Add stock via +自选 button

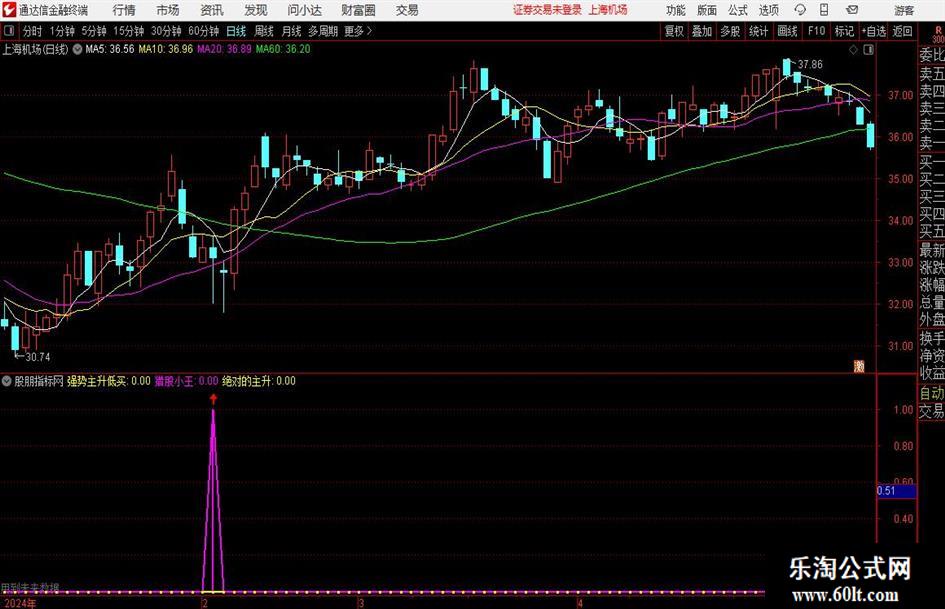[x=873, y=31]
